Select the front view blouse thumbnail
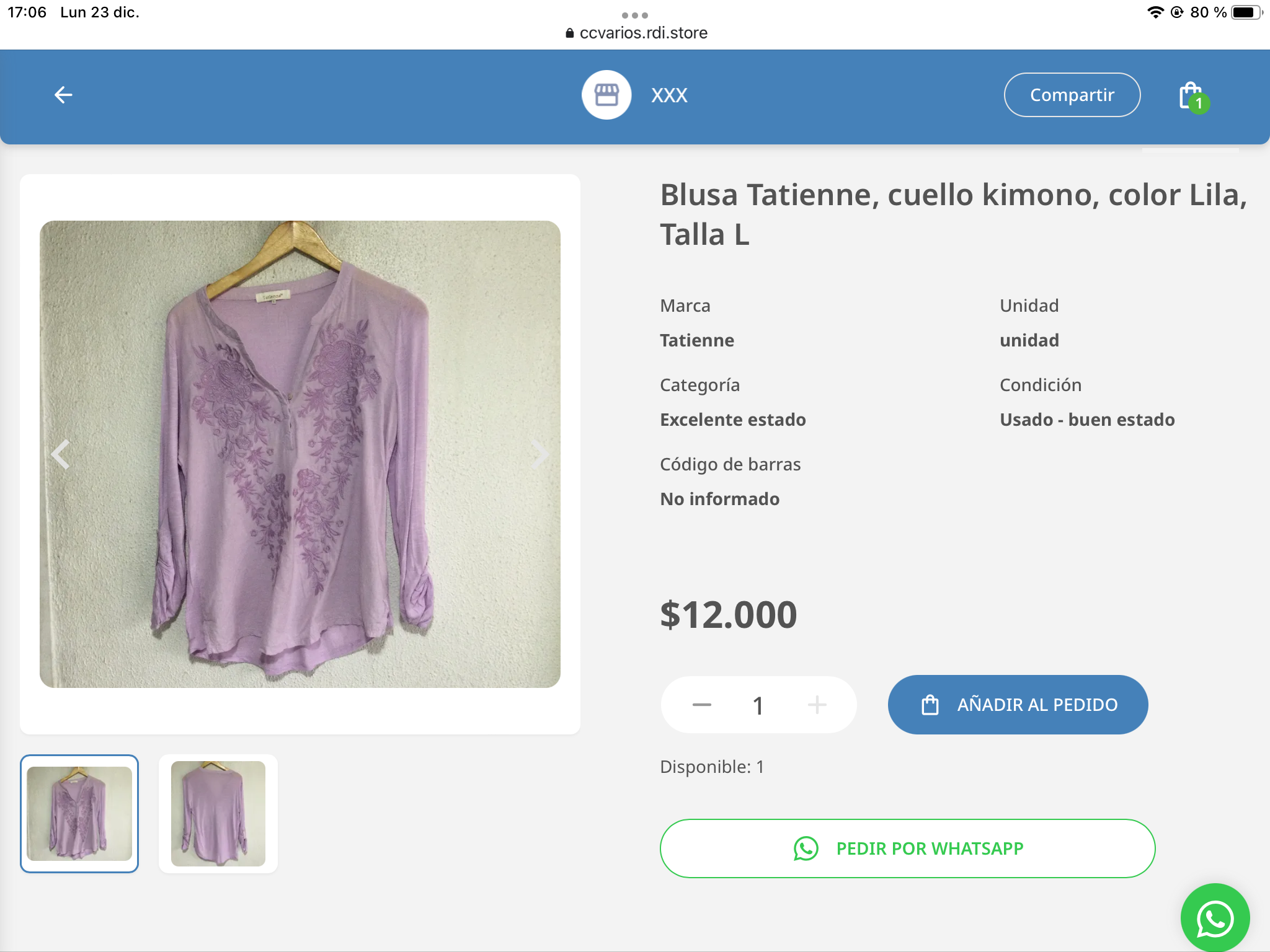The width and height of the screenshot is (1270, 952). pyautogui.click(x=79, y=813)
